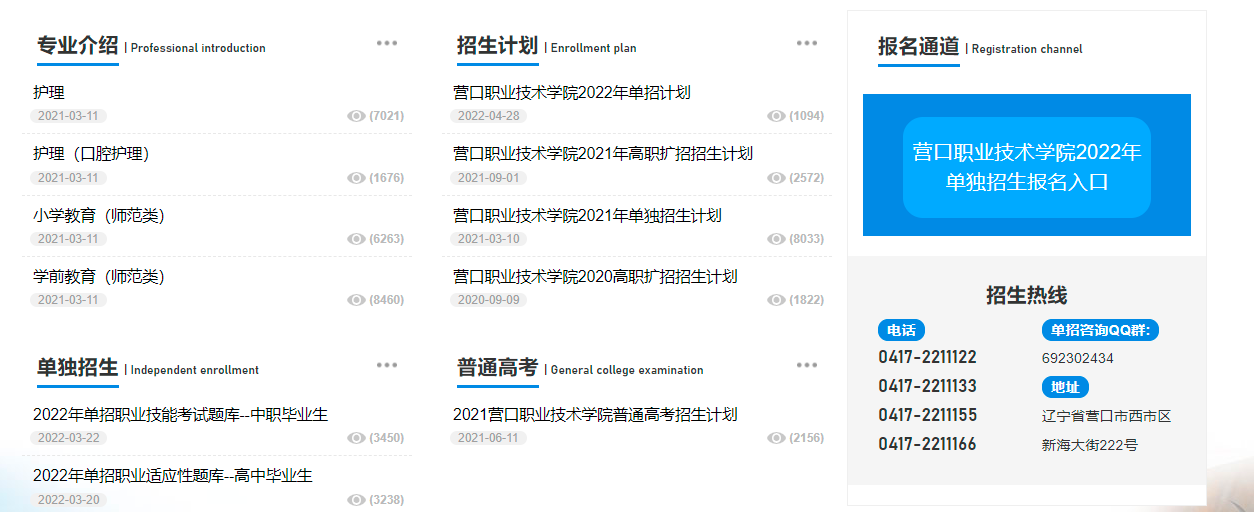Click eye icon beside 1094 views
The width and height of the screenshot is (1254, 512).
(776, 116)
